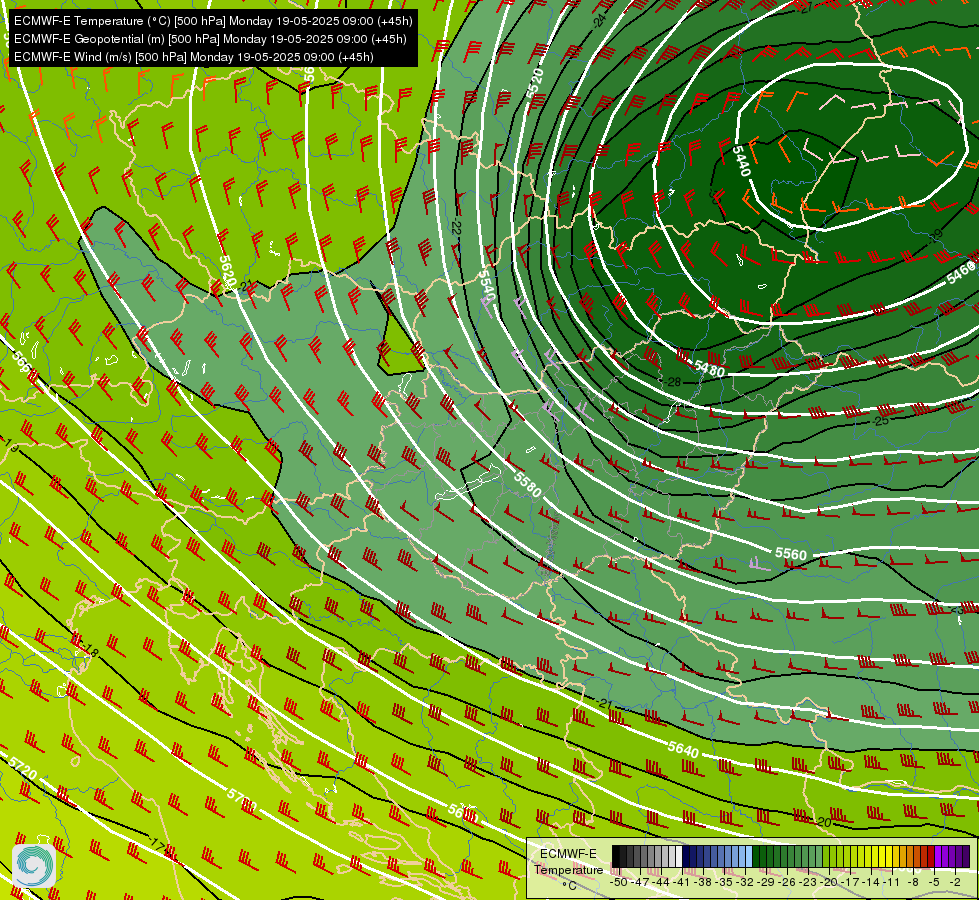Select the ECMWF-E Temperature title line
This screenshot has width=979, height=900.
[213, 21]
